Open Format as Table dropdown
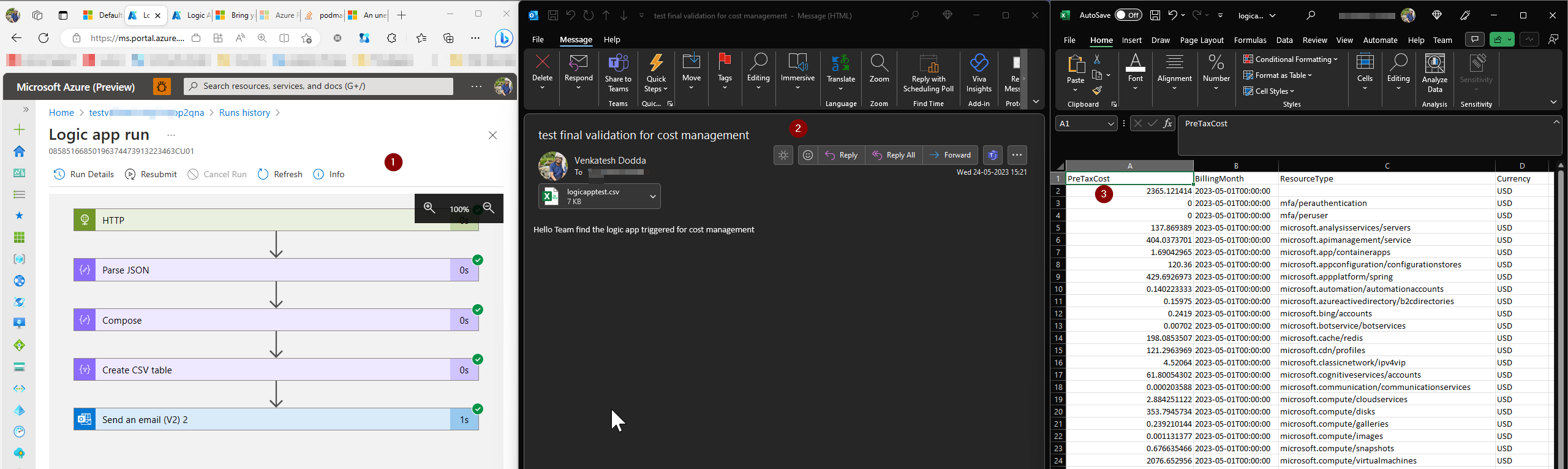Screen dimensions: 1568x469 coord(1278,75)
